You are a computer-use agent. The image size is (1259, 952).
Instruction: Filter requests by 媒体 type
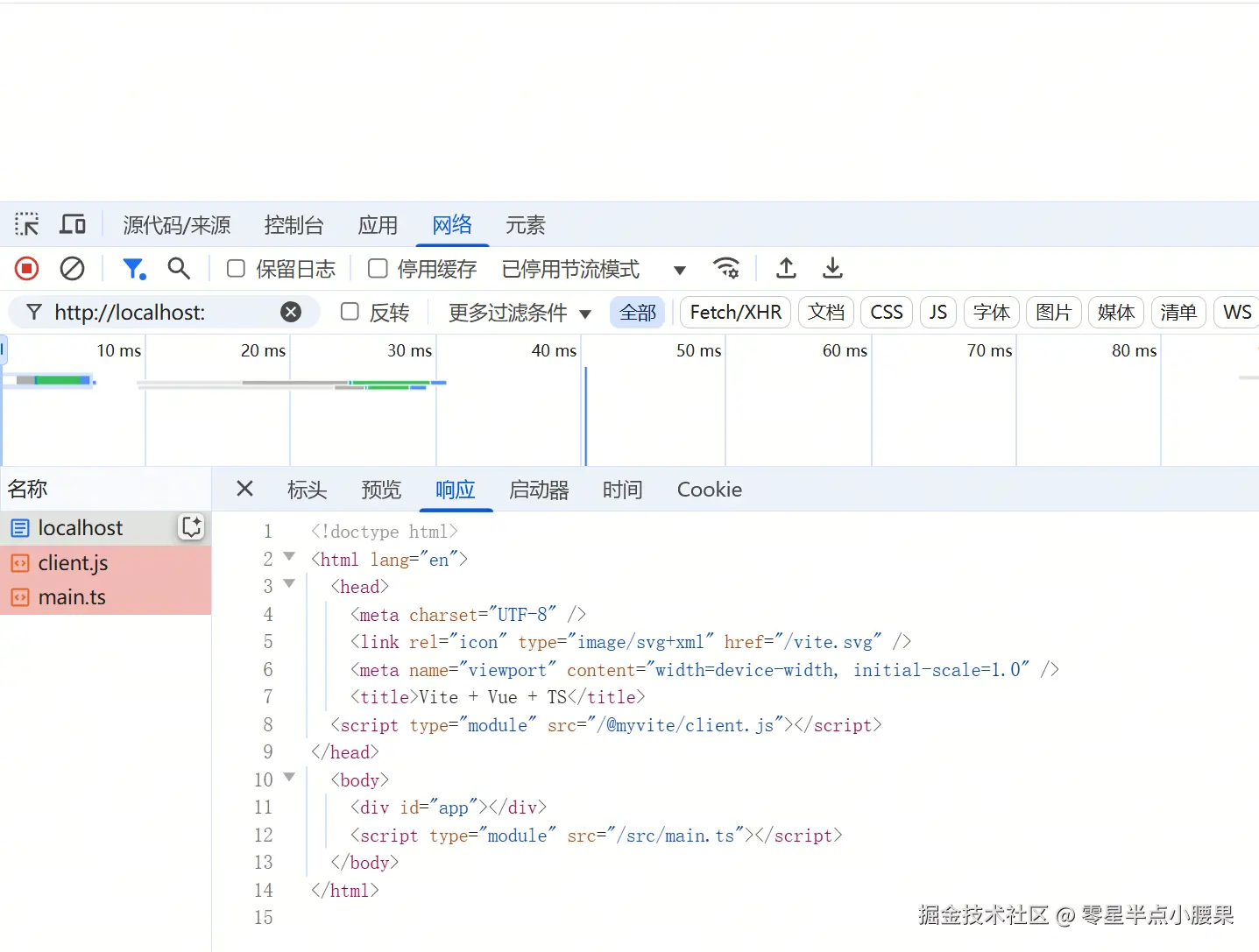click(1116, 313)
